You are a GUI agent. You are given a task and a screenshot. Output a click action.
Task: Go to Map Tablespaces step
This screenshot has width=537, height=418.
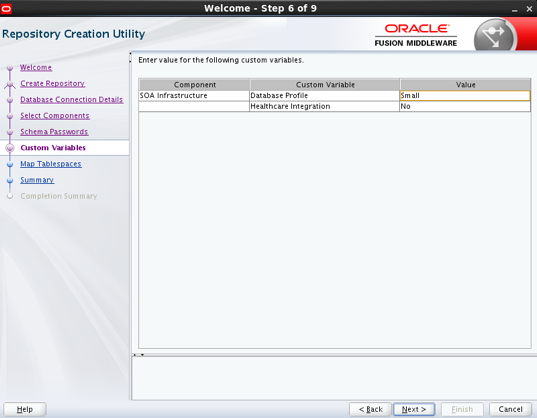click(51, 164)
